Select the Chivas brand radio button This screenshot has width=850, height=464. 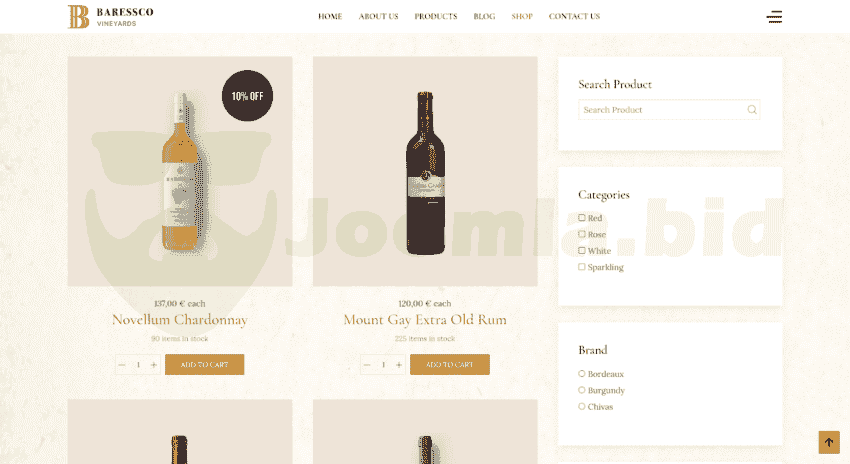click(x=582, y=406)
